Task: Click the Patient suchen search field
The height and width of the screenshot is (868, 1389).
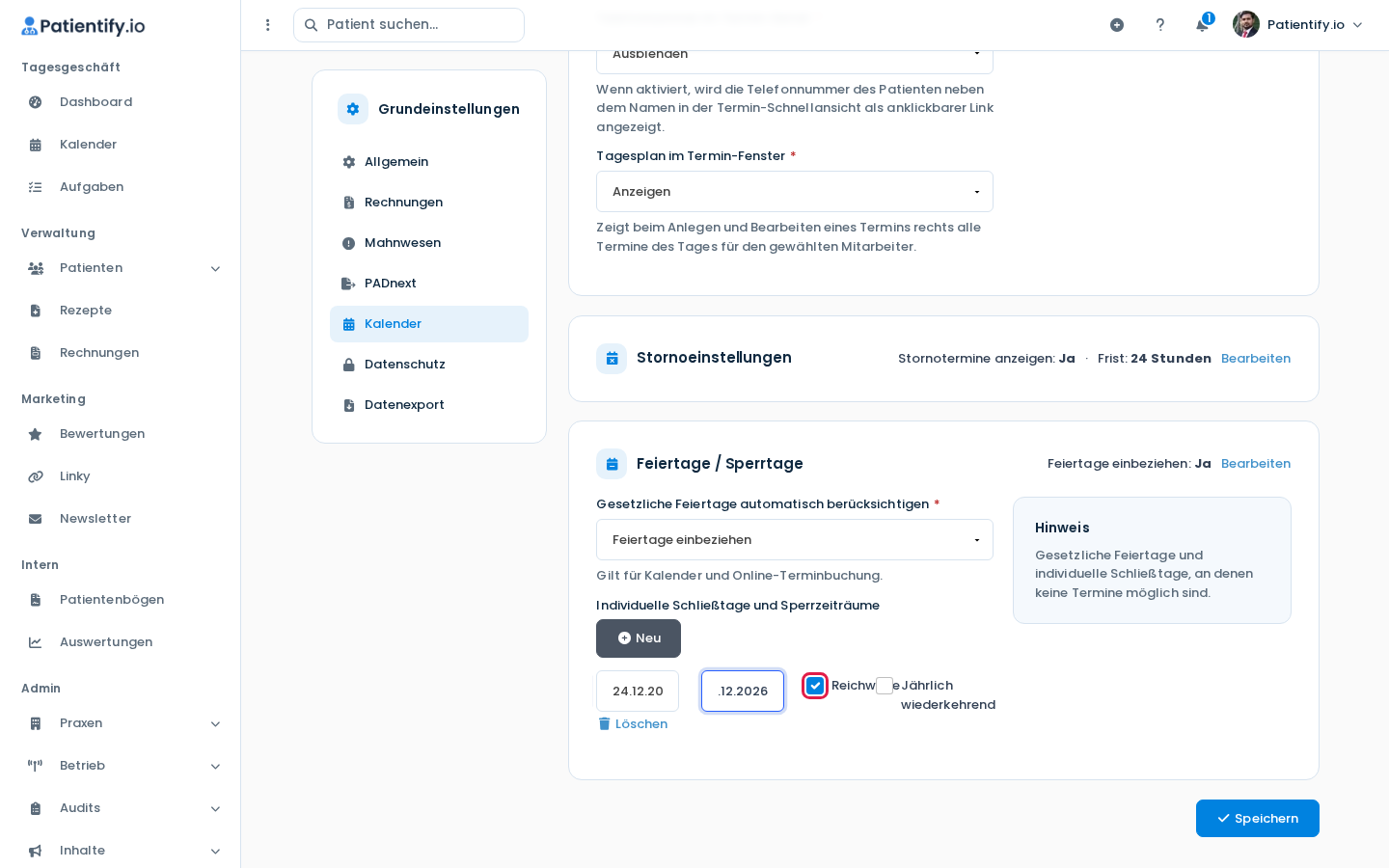Action: pyautogui.click(x=409, y=25)
